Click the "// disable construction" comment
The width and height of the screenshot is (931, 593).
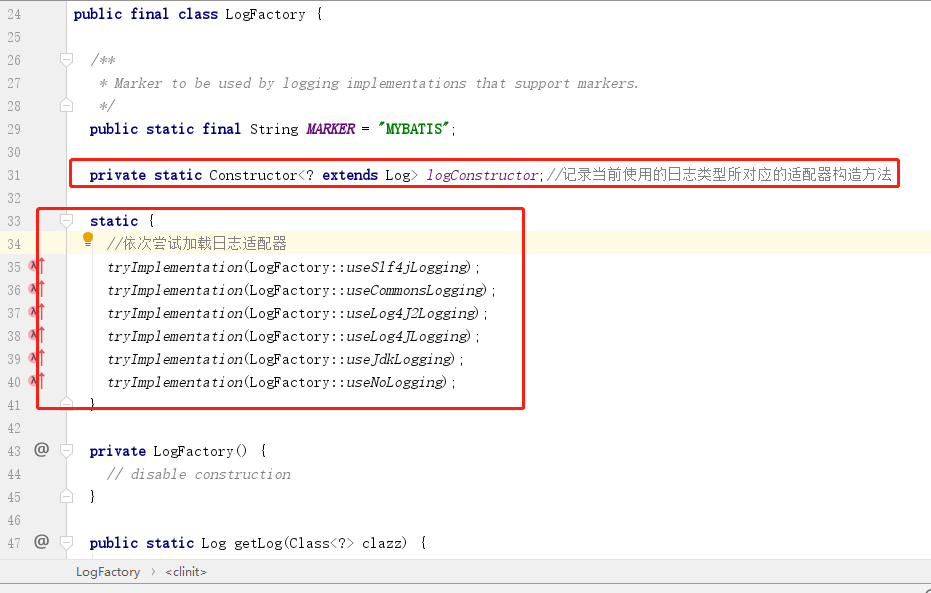coord(199,474)
